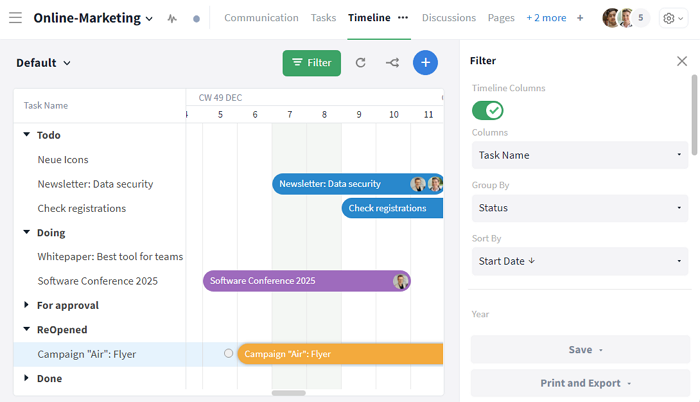Screen dimensions: 700x402
Task: Click the circle checkbox next to Campaign Air bar
Action: (x=229, y=353)
